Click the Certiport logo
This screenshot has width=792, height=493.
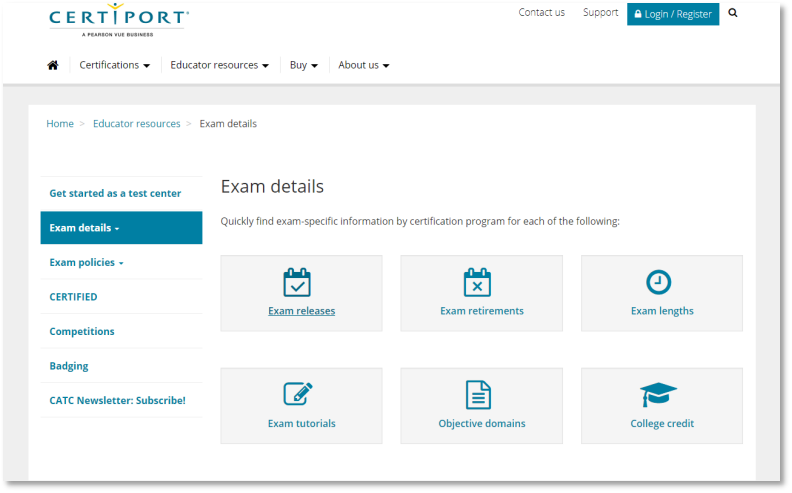pos(118,19)
